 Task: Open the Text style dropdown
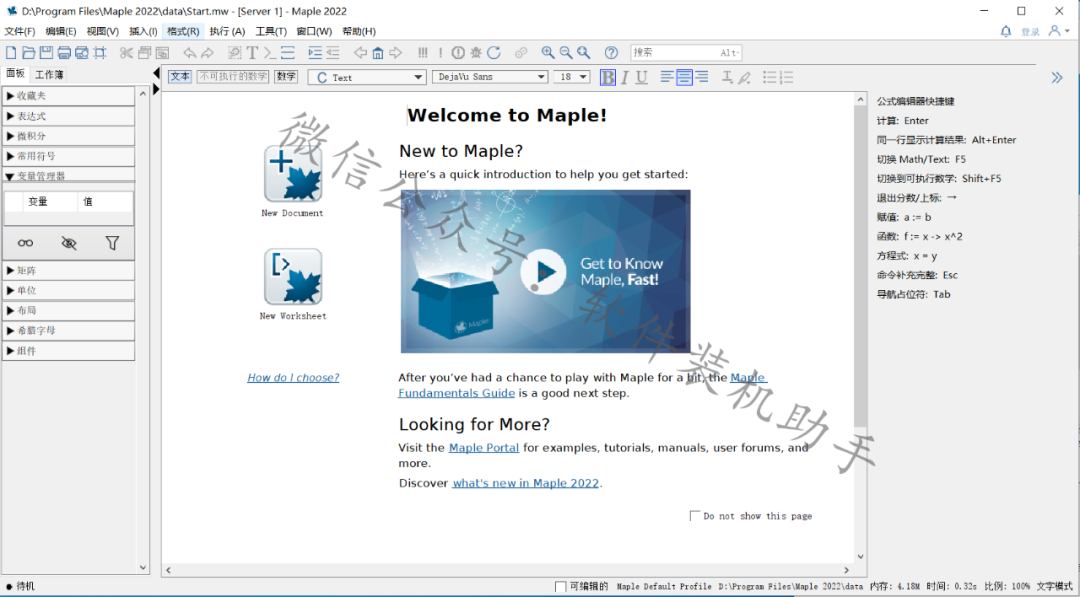click(x=367, y=77)
